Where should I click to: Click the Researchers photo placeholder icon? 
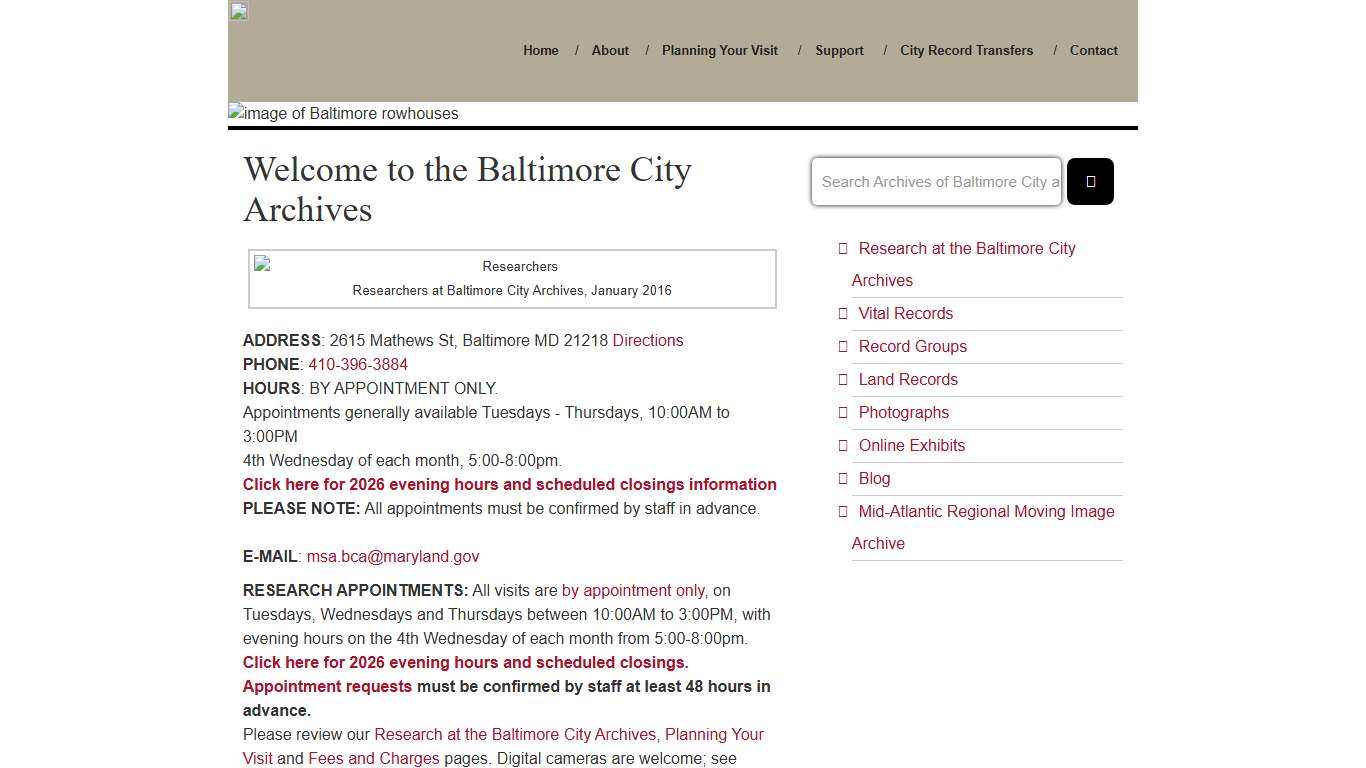[x=261, y=263]
